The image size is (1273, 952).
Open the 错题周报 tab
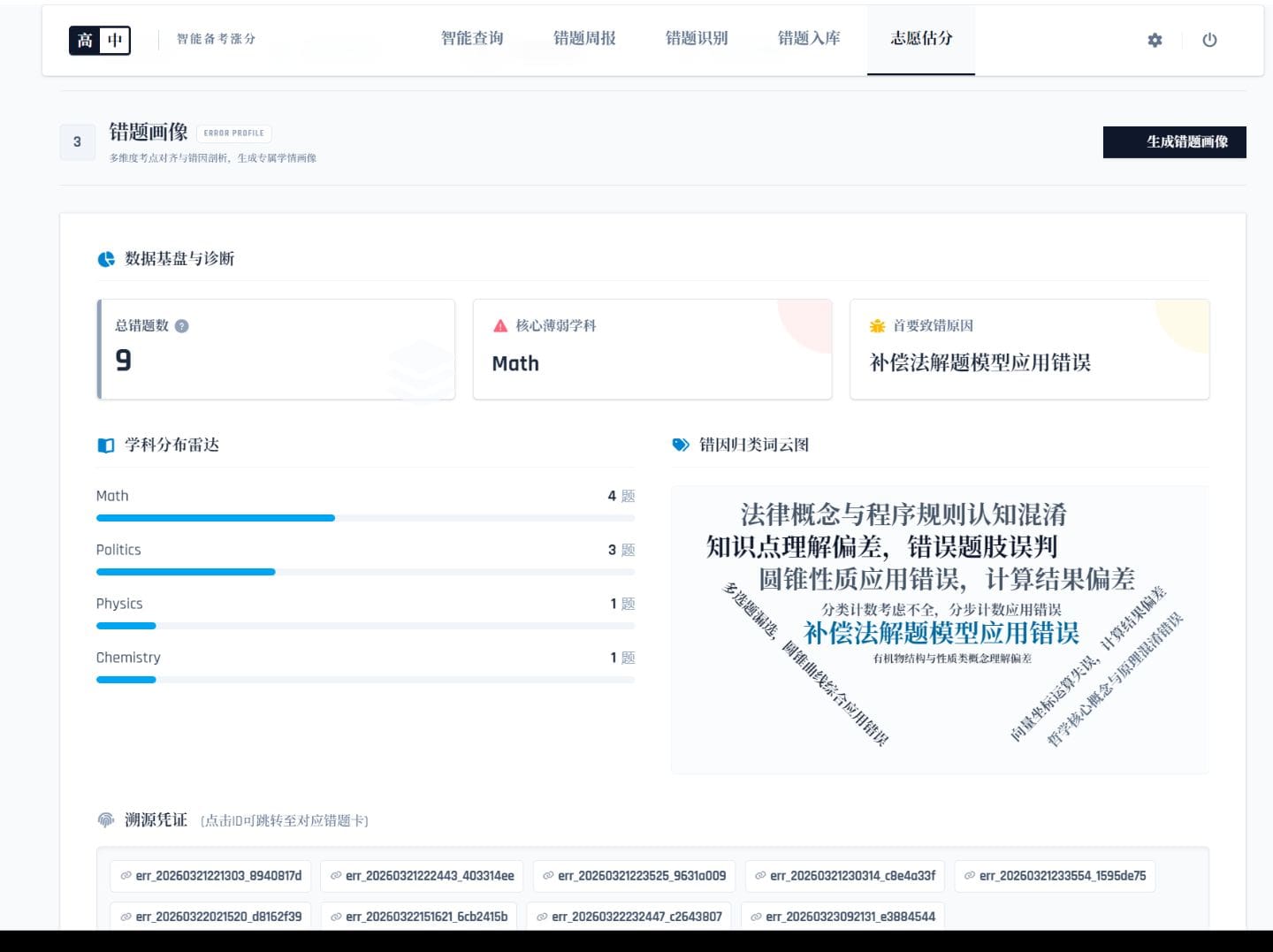coord(584,39)
